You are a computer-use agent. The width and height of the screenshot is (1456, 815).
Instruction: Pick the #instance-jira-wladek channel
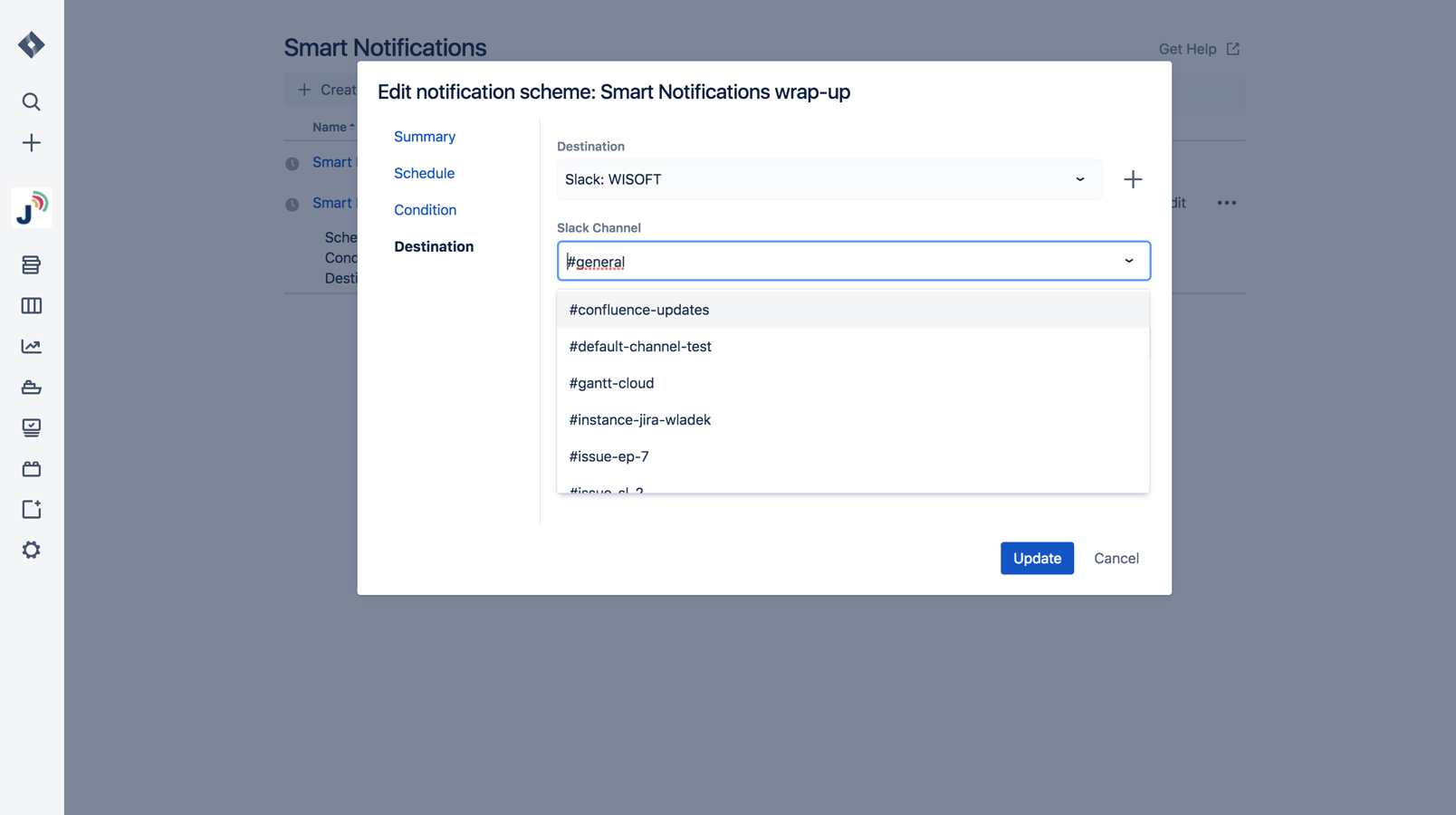tap(639, 420)
